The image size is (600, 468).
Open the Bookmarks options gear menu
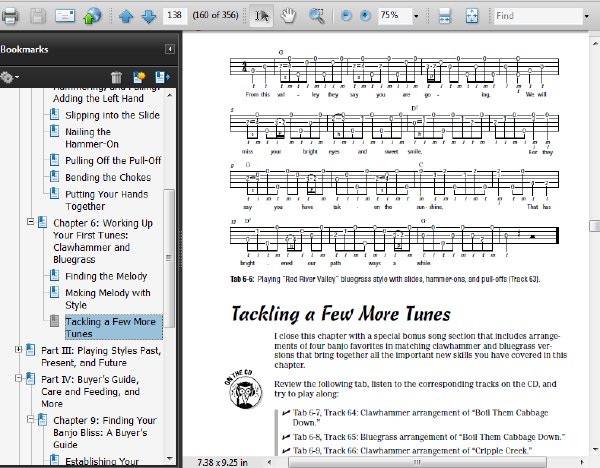[x=9, y=77]
